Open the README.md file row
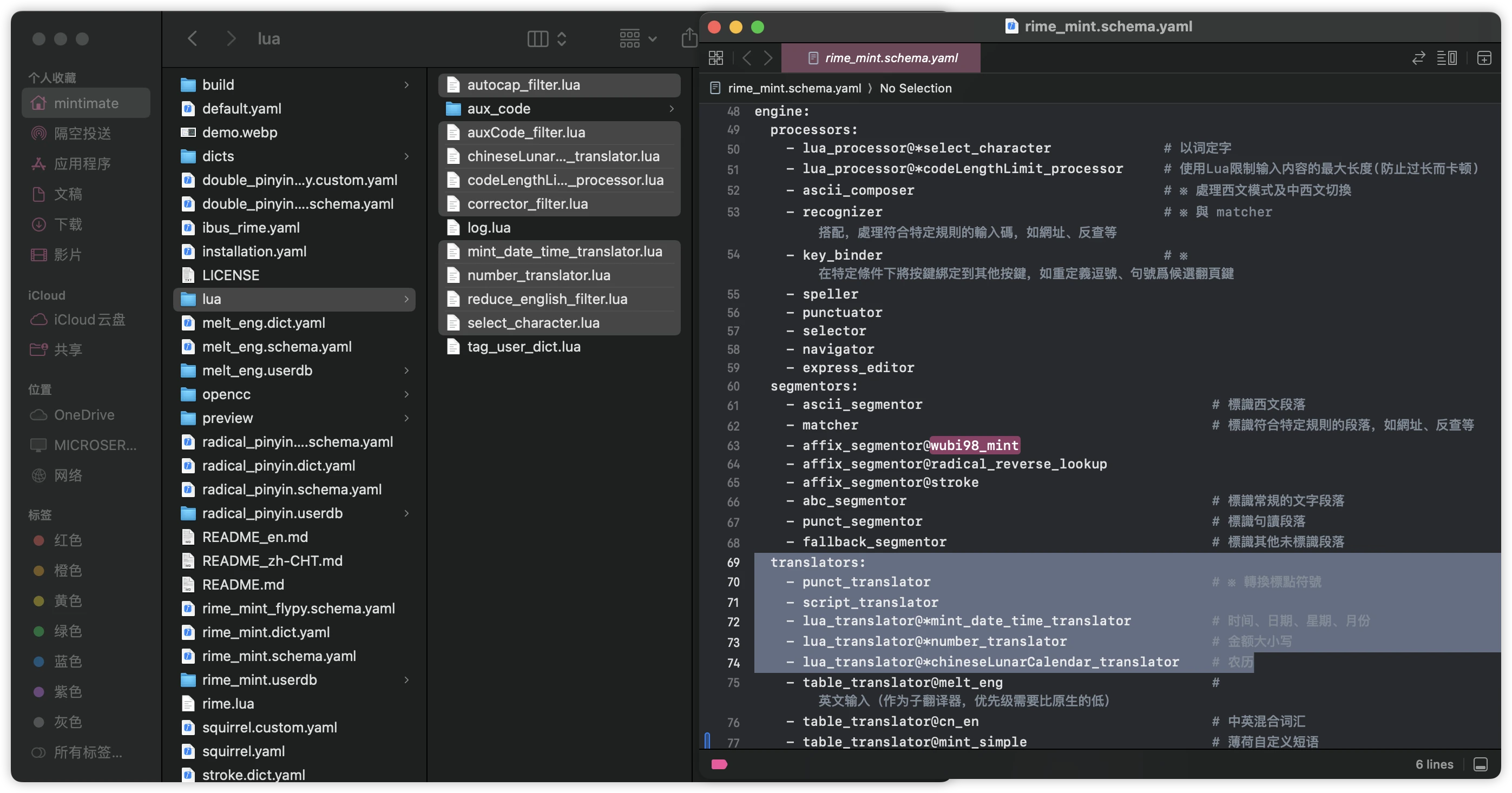1512x793 pixels. coord(294,585)
